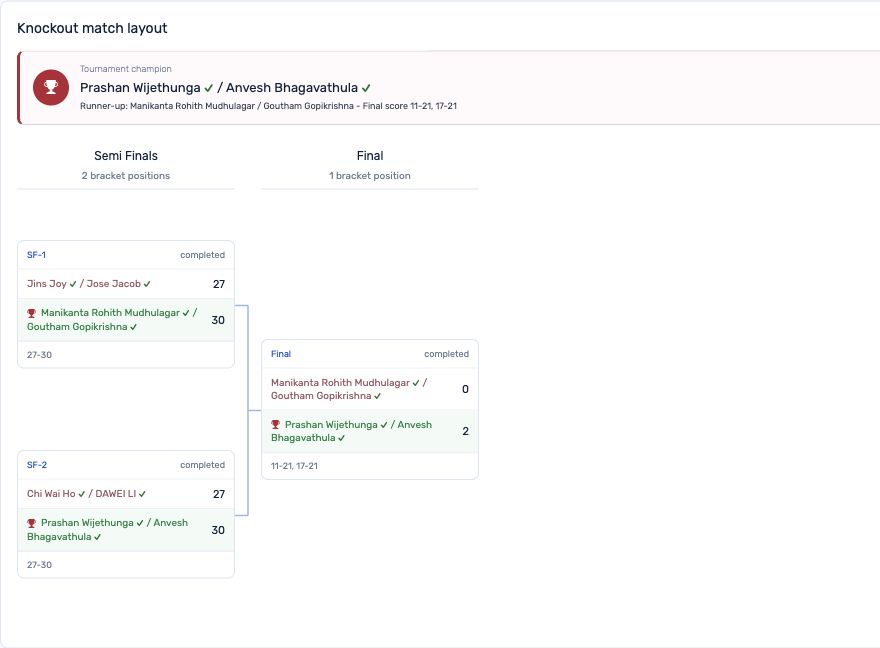This screenshot has height=648, width=880.
Task: Select the Runner-up line with final score
Action: [x=268, y=106]
